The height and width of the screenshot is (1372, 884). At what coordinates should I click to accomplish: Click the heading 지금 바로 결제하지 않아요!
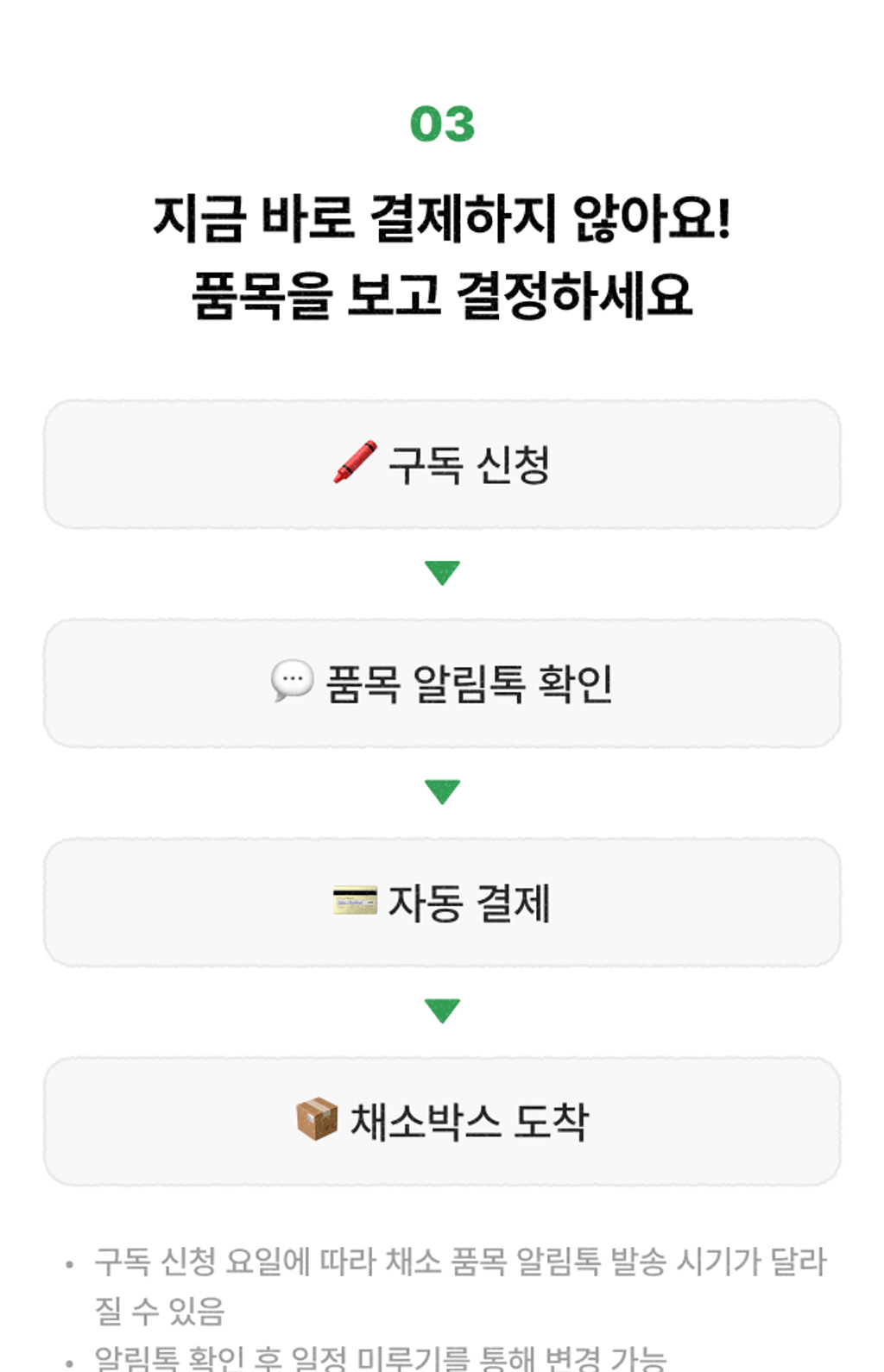click(442, 217)
